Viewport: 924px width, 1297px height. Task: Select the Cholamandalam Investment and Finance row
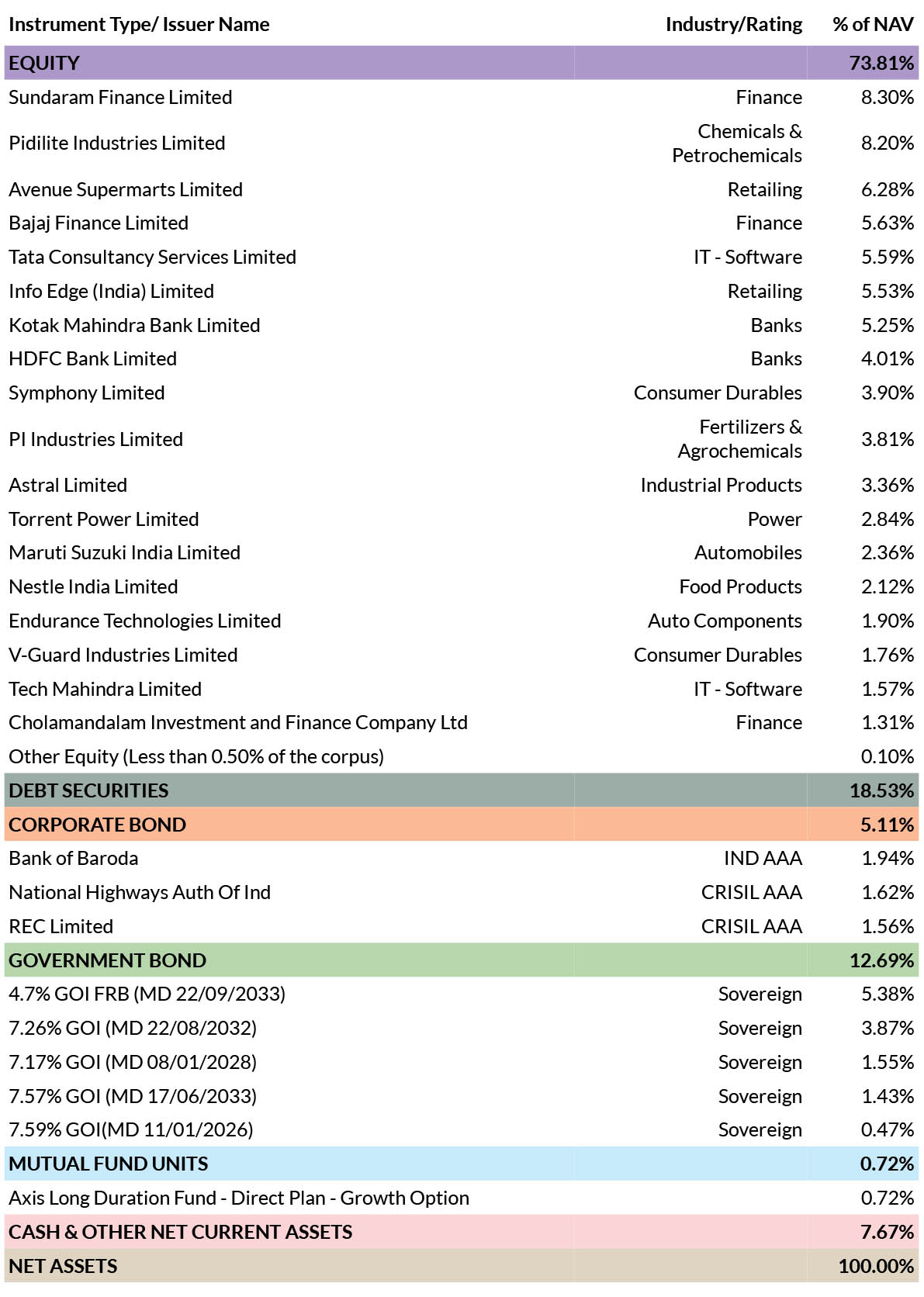462,722
